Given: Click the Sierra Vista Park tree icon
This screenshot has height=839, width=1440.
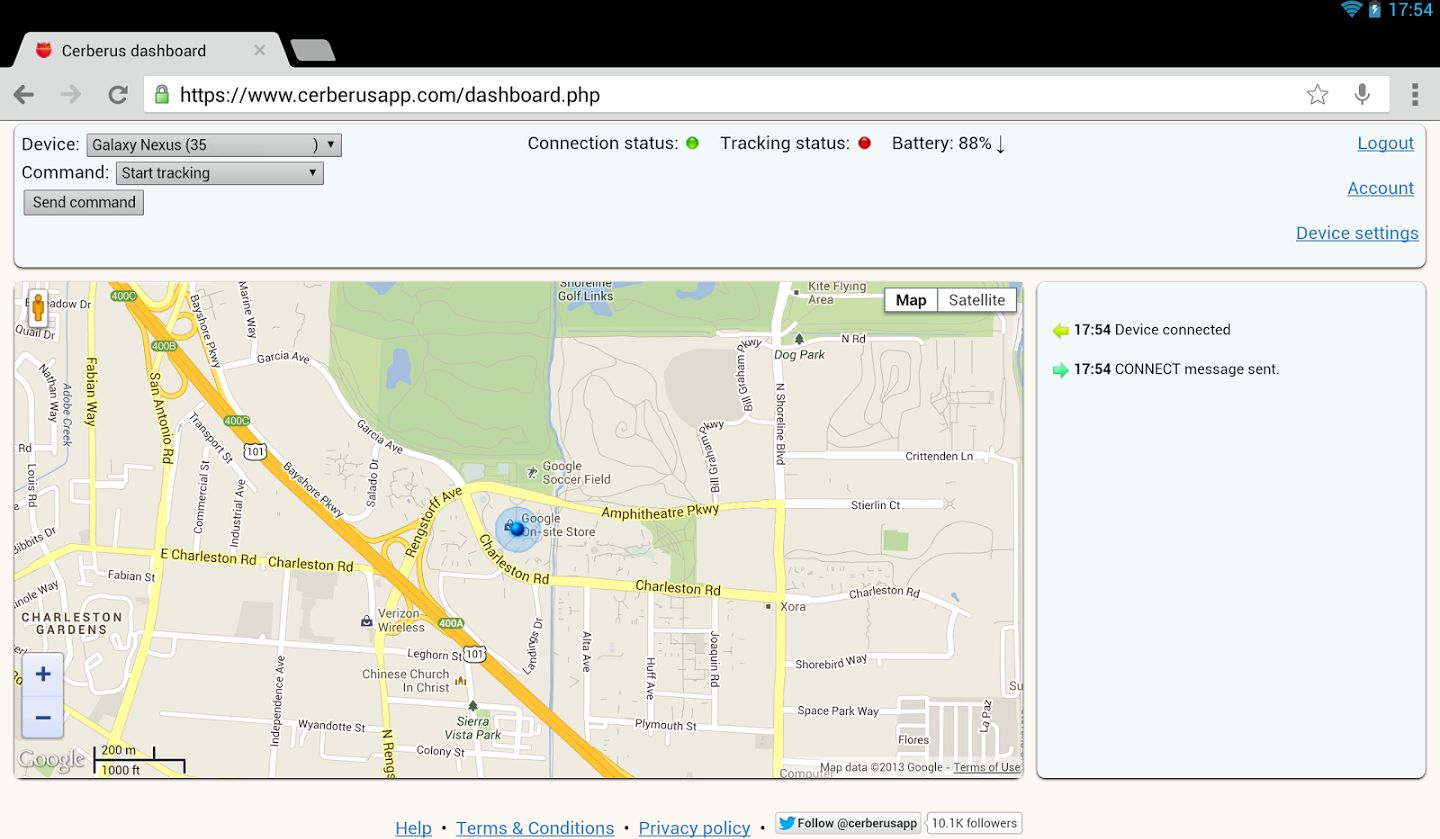Looking at the screenshot, I should pos(473,706).
